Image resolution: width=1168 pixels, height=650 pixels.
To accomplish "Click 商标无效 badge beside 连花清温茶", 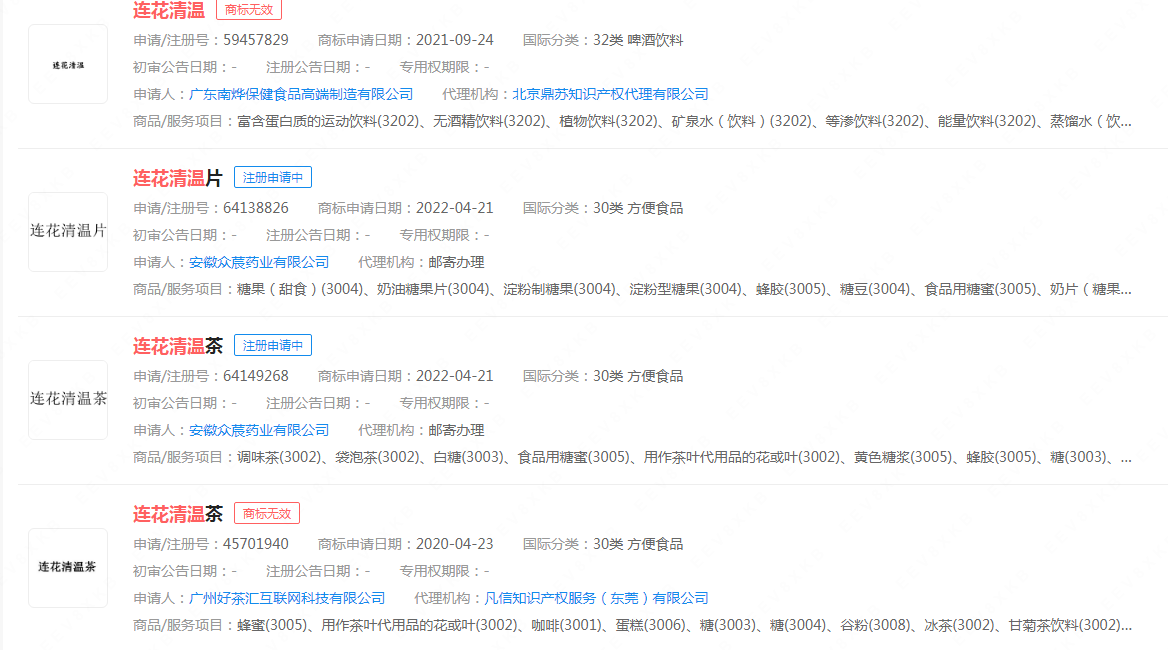I will [267, 514].
